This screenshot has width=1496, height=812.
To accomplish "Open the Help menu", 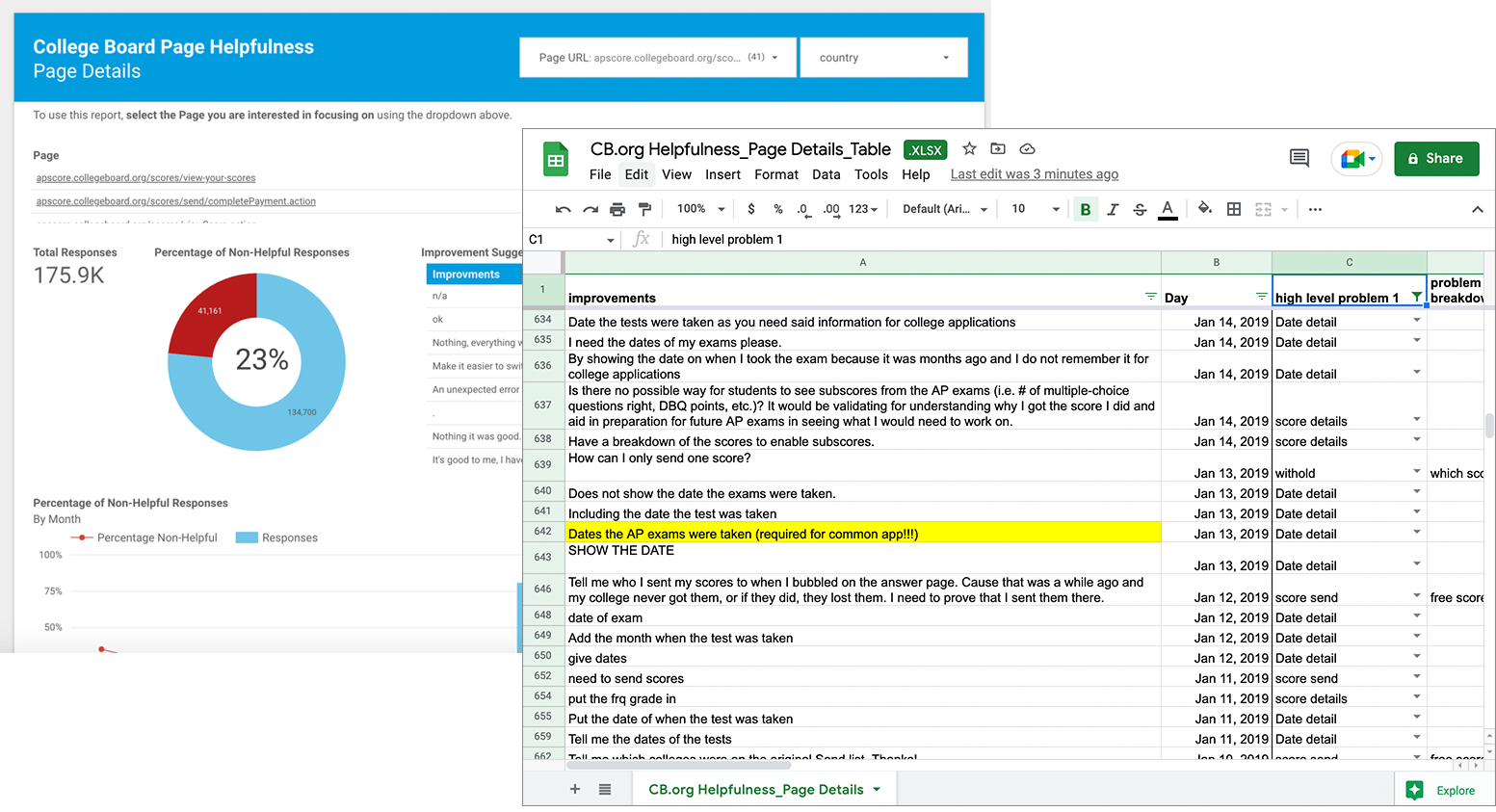I will (x=916, y=174).
